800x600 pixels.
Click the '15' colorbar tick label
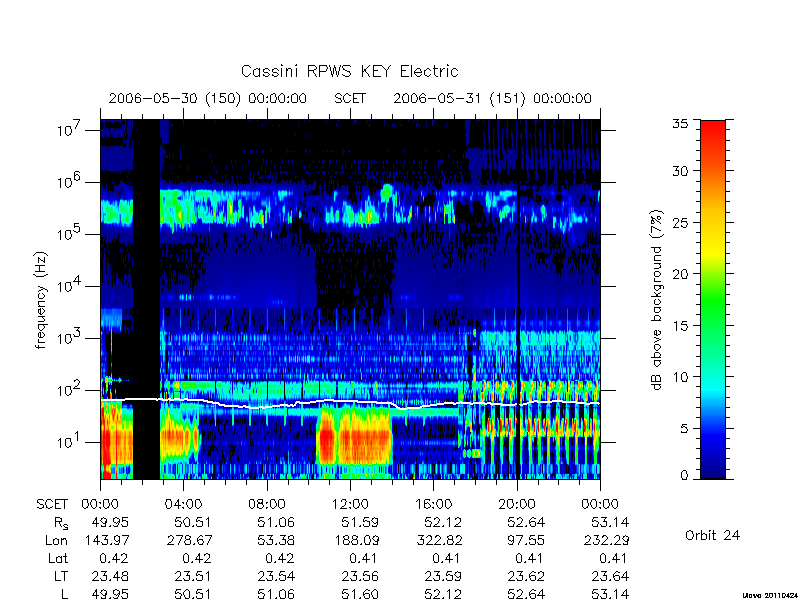[680, 325]
